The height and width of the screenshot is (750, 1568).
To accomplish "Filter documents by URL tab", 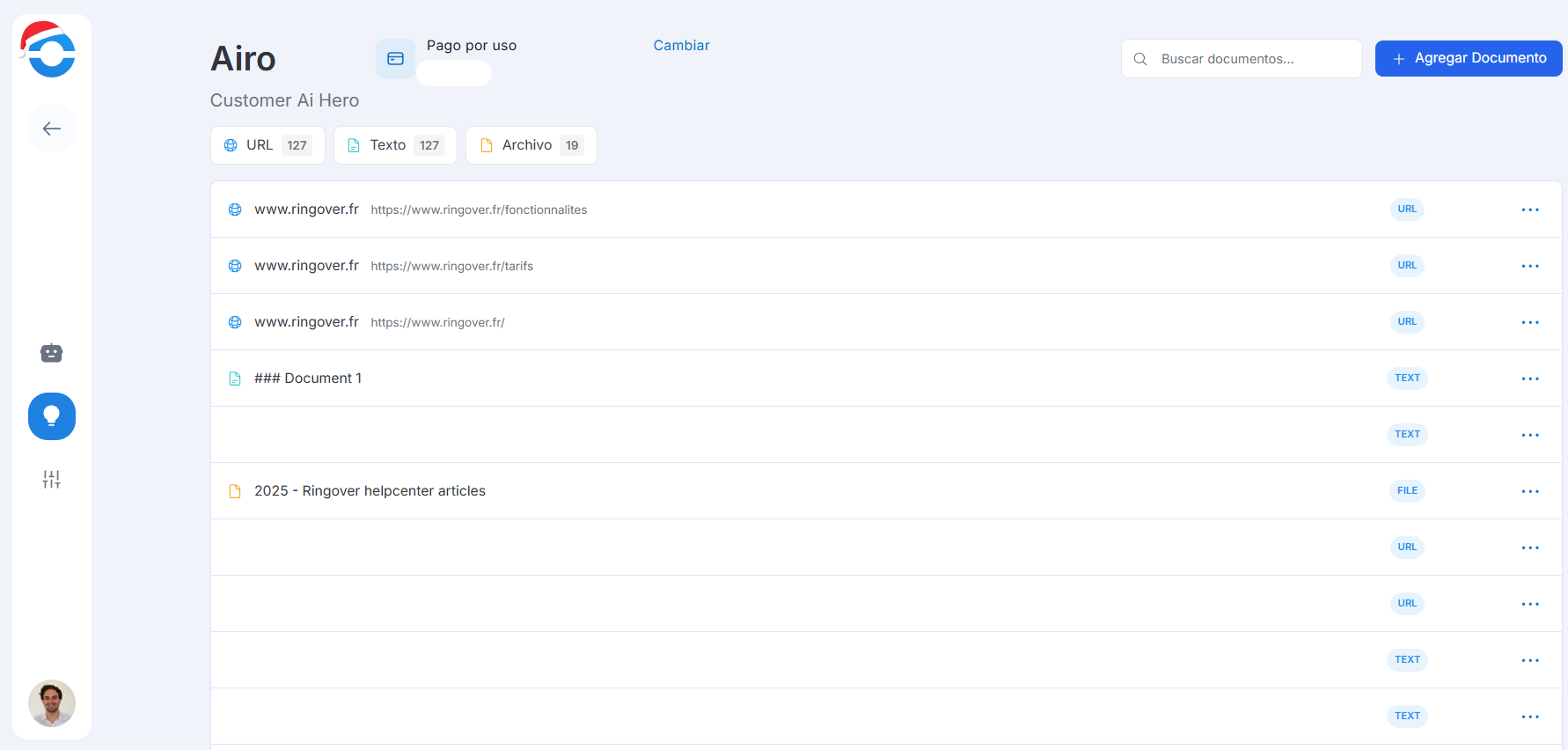I will [x=267, y=145].
